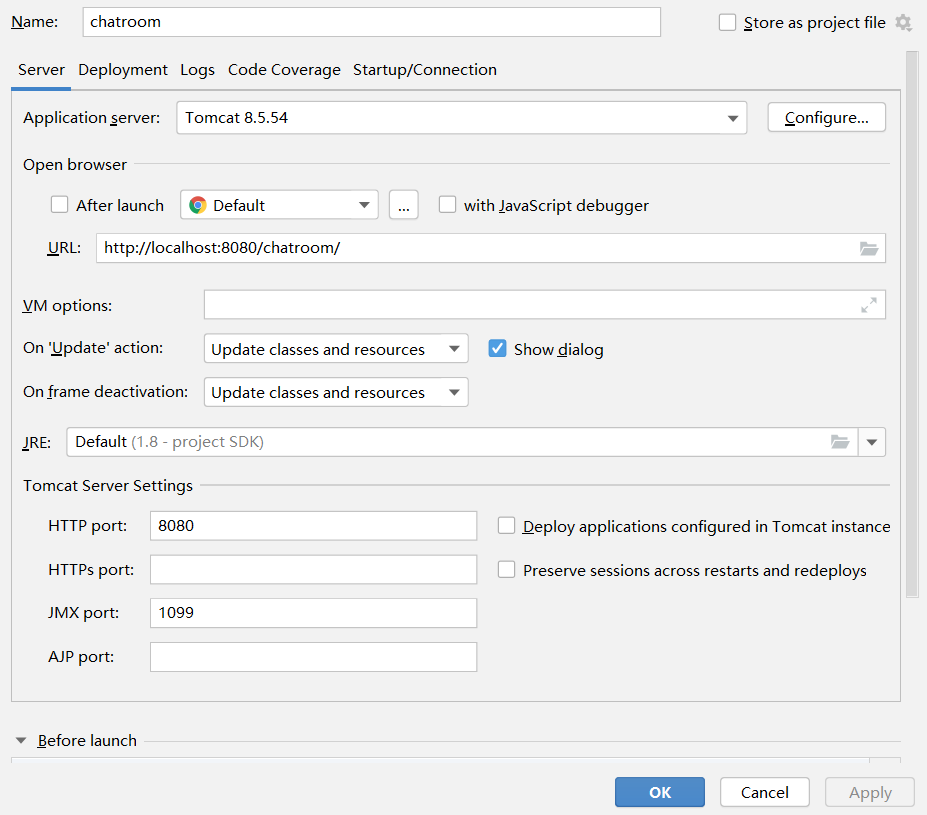Click the Chrome icon in the browser selector

199,205
